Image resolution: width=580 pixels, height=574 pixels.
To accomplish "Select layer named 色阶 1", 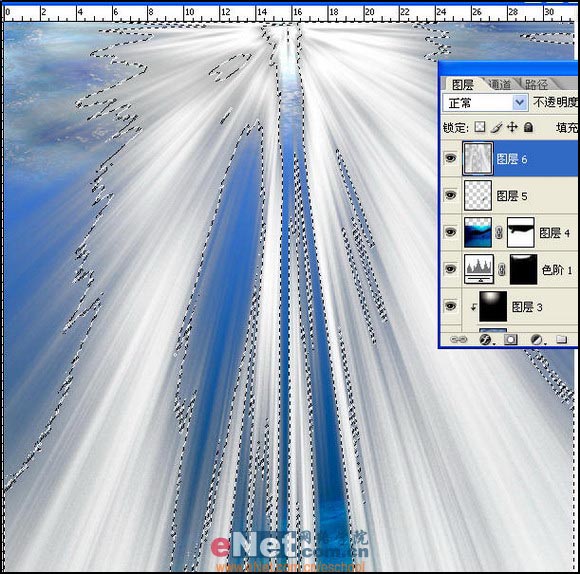I will tap(557, 270).
